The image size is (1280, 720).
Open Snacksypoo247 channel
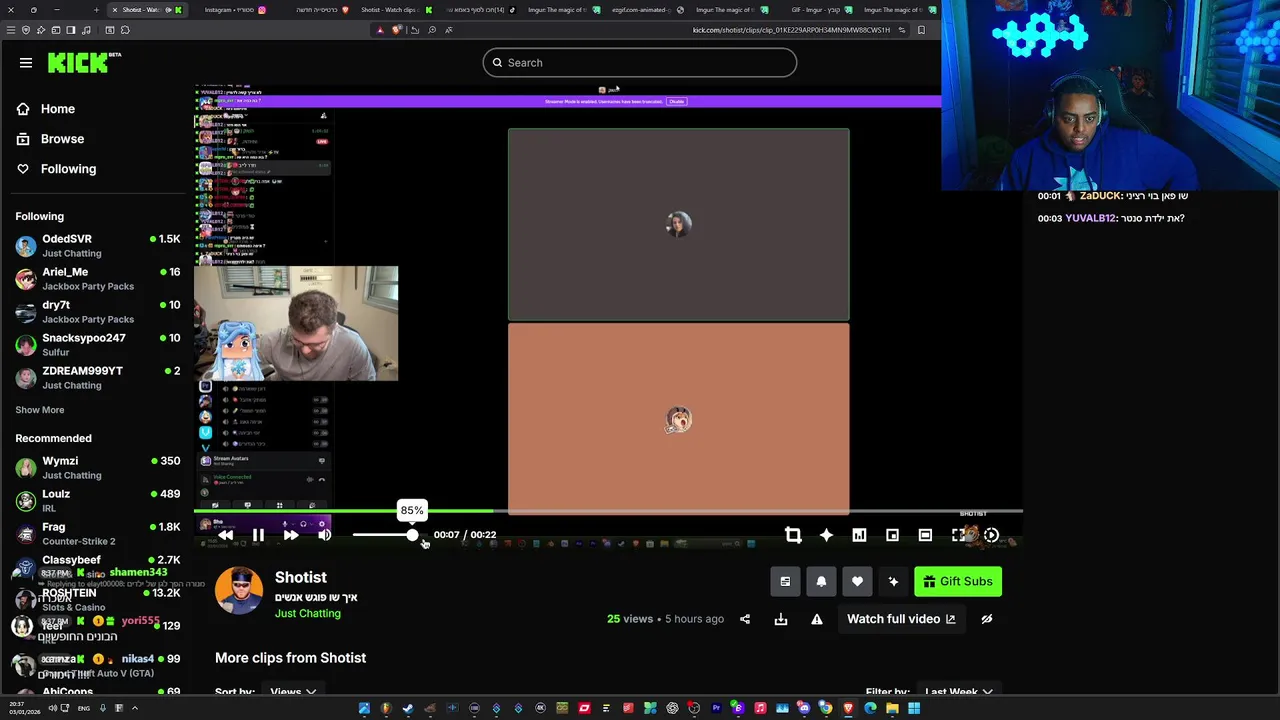tap(97, 345)
